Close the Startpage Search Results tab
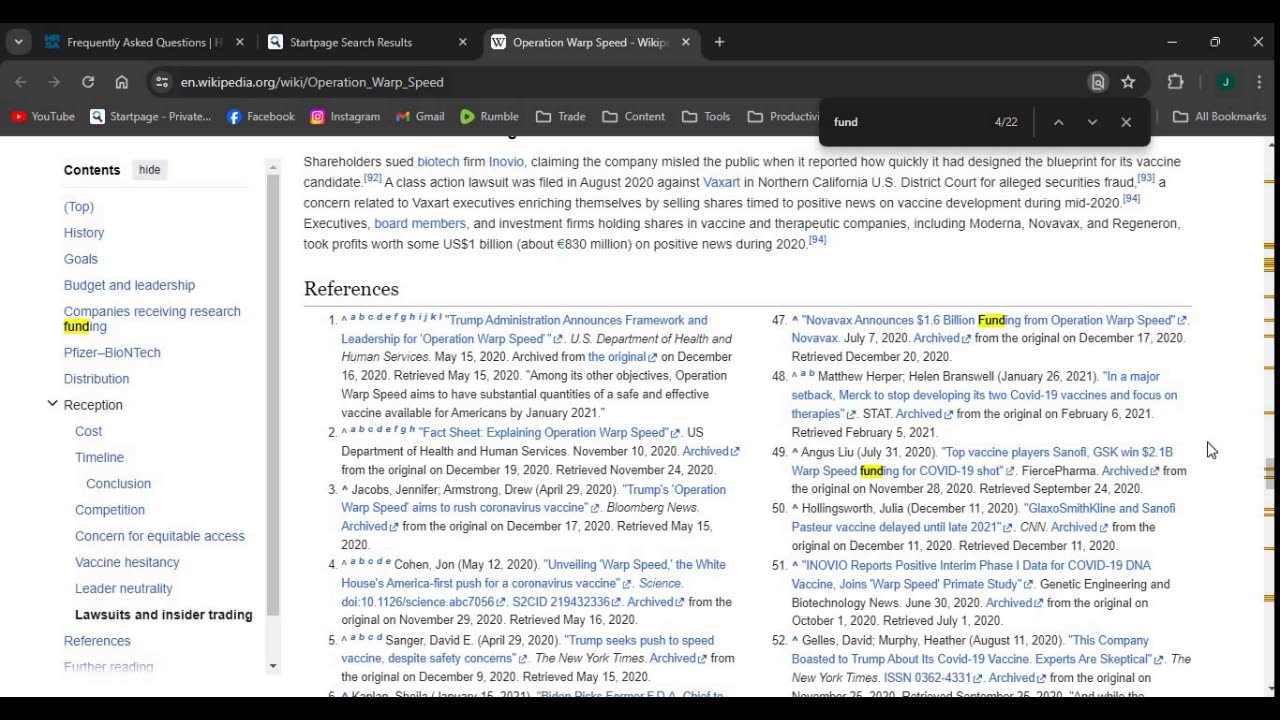Image resolution: width=1280 pixels, height=720 pixels. 462,42
